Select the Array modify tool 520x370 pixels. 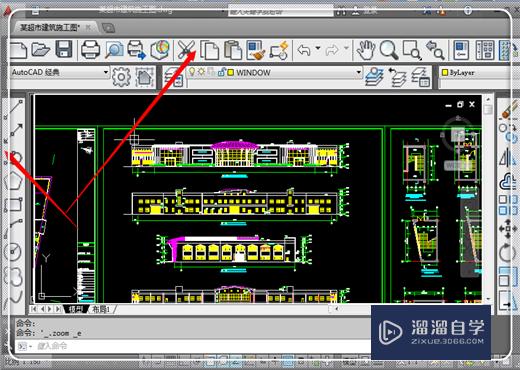coord(508,205)
